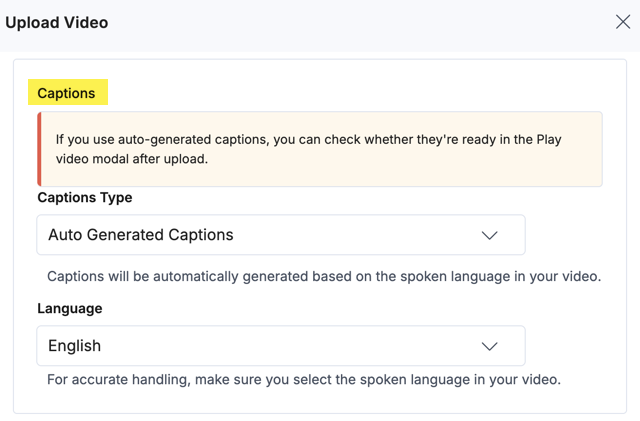
Task: Click the Language field label
Action: pyautogui.click(x=70, y=308)
